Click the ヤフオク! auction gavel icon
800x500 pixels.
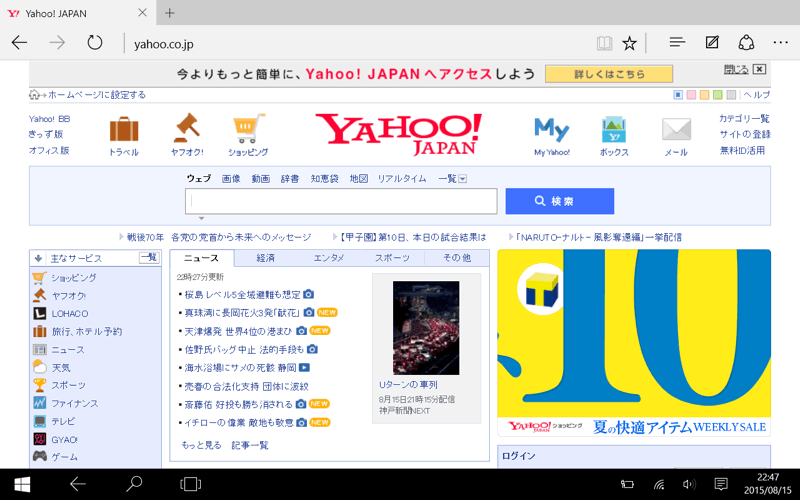pyautogui.click(x=186, y=130)
